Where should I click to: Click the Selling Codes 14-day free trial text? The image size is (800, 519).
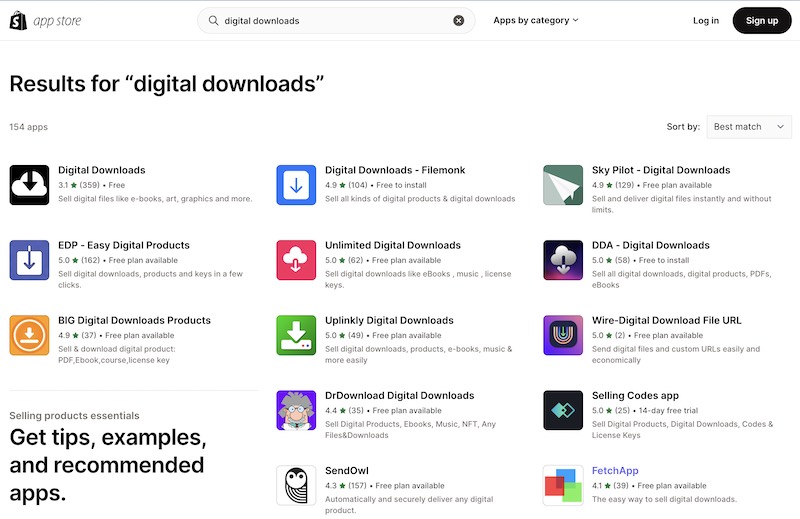pyautogui.click(x=668, y=410)
